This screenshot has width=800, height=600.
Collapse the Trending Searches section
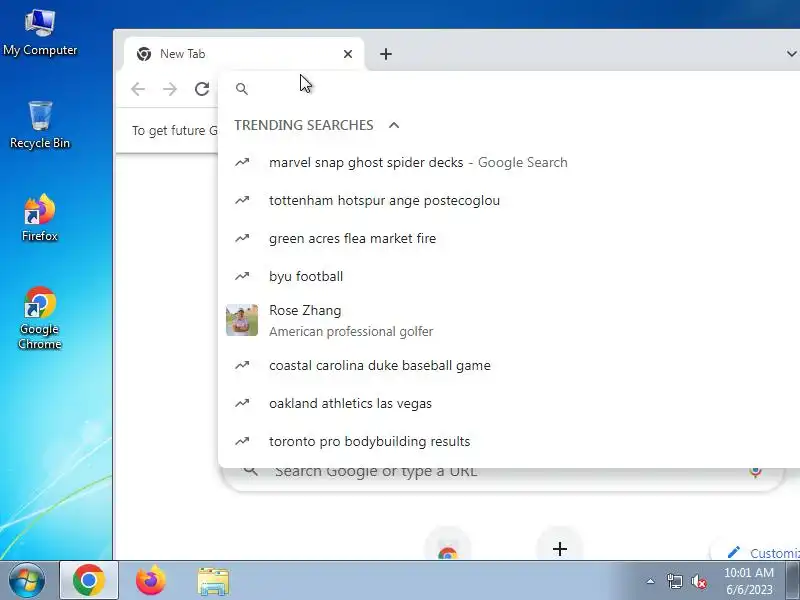point(394,125)
